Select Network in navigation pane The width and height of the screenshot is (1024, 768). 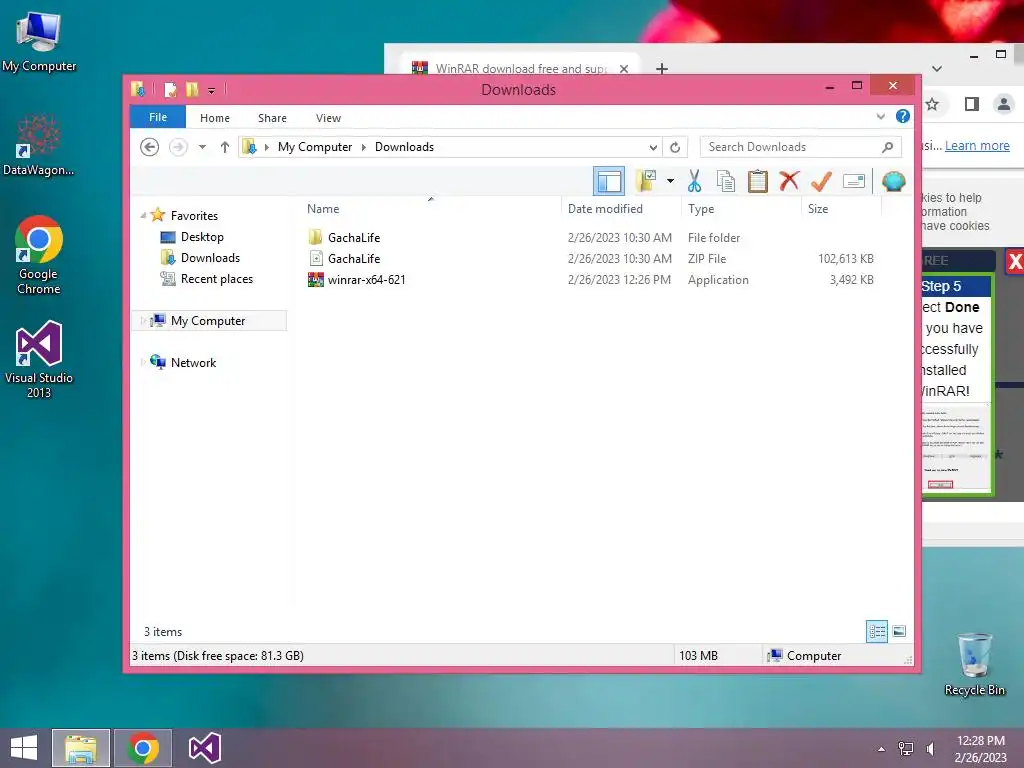(x=193, y=362)
